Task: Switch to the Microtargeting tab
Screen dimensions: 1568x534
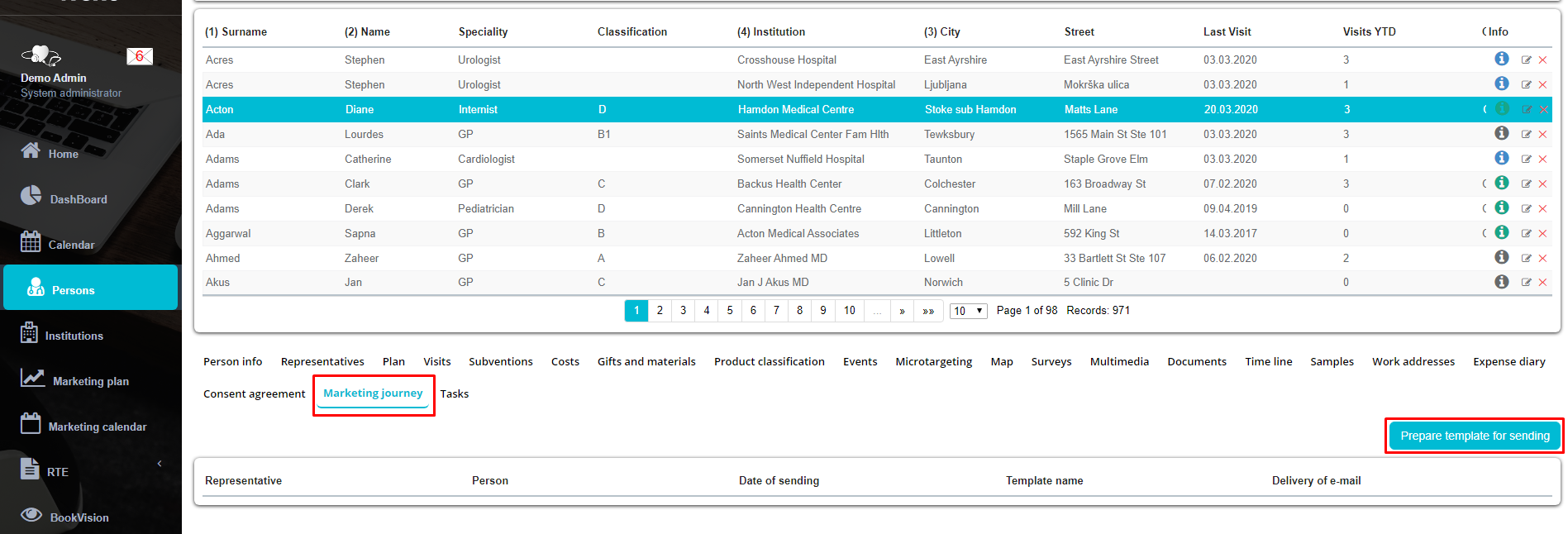Action: click(933, 362)
